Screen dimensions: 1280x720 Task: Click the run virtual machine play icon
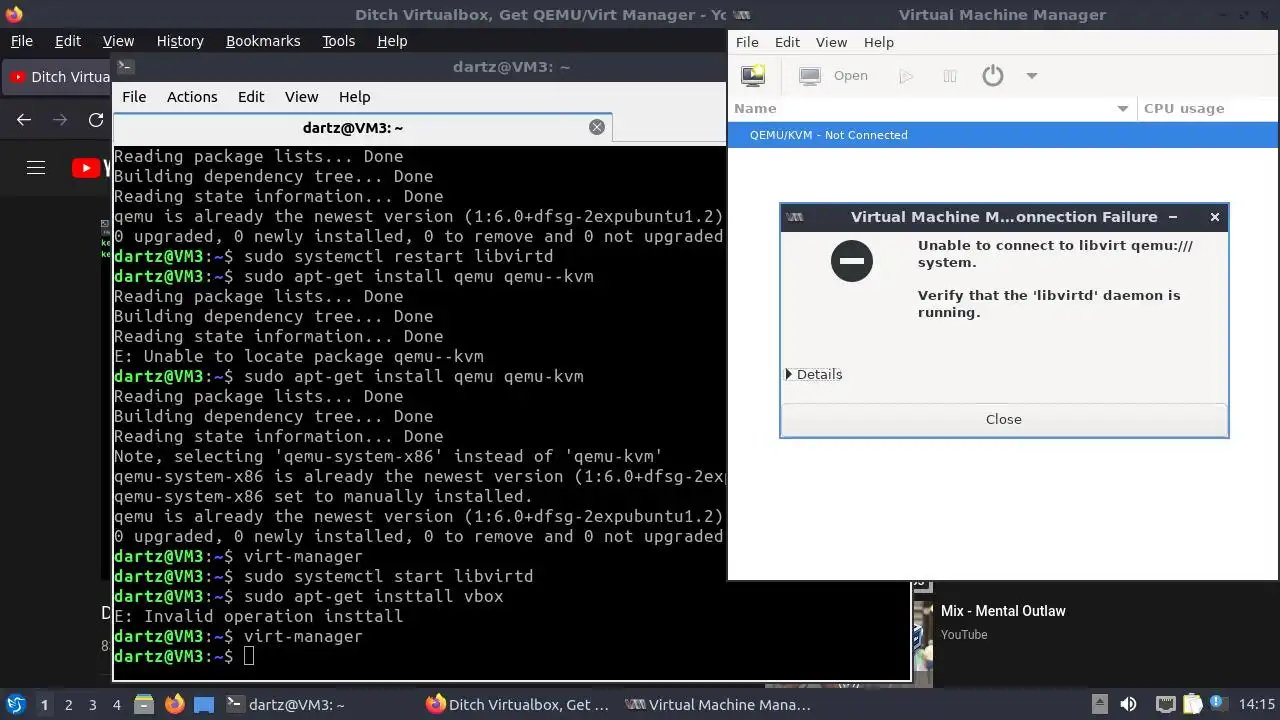(x=906, y=76)
